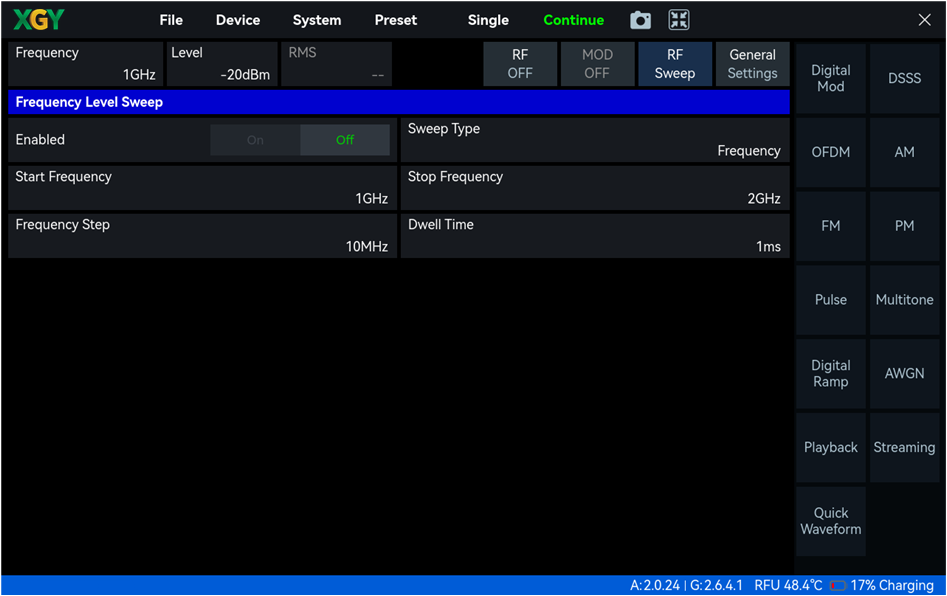The width and height of the screenshot is (947, 596).
Task: Click RFU 48.4°C temperature status
Action: pyautogui.click(x=788, y=585)
